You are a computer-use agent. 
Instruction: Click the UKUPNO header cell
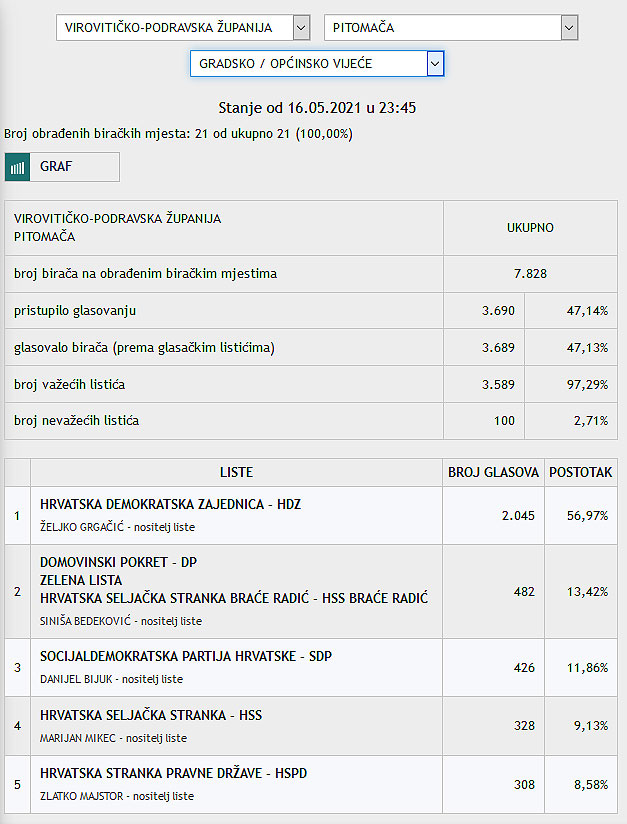(x=530, y=228)
